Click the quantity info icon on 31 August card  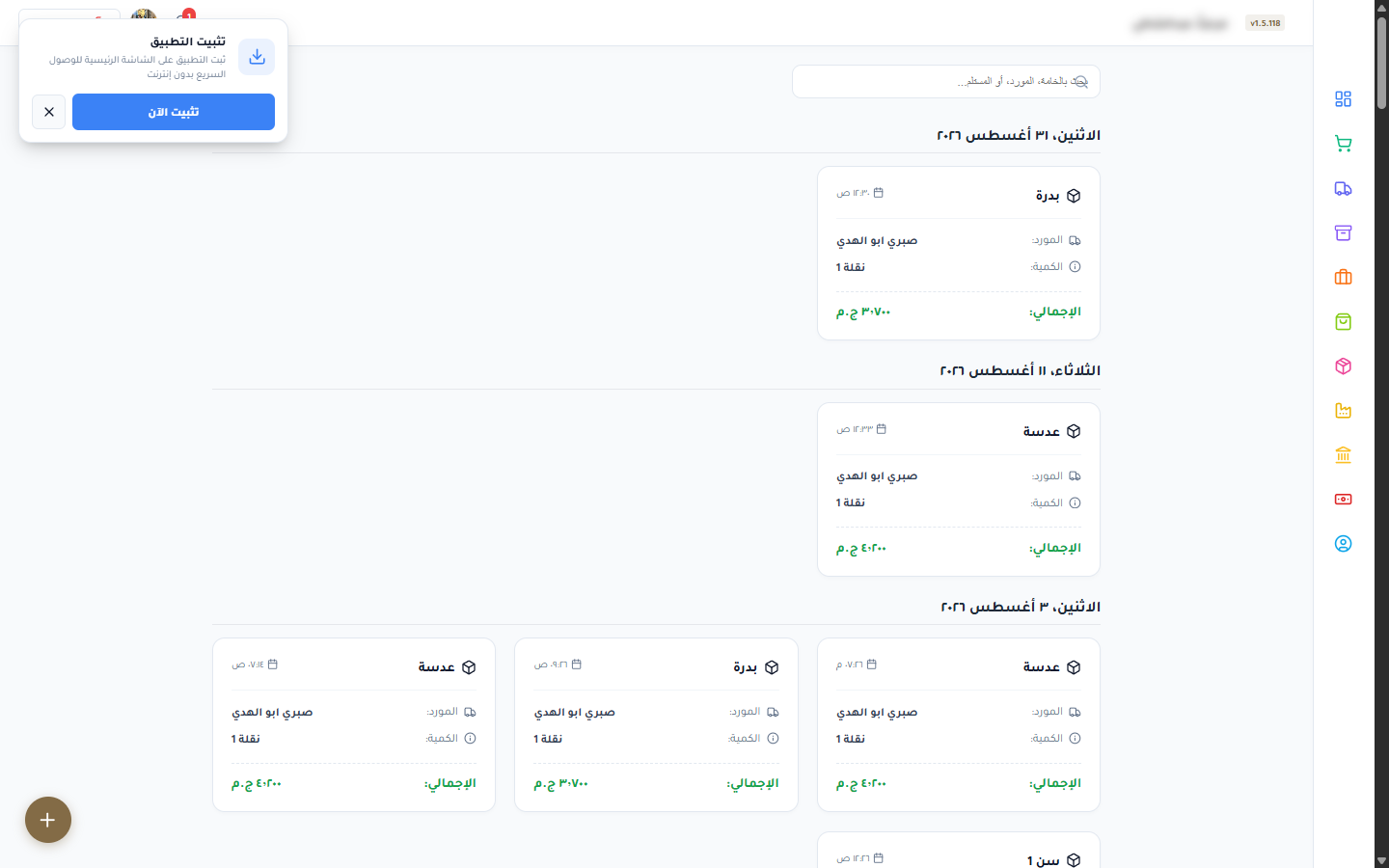[x=1075, y=266]
